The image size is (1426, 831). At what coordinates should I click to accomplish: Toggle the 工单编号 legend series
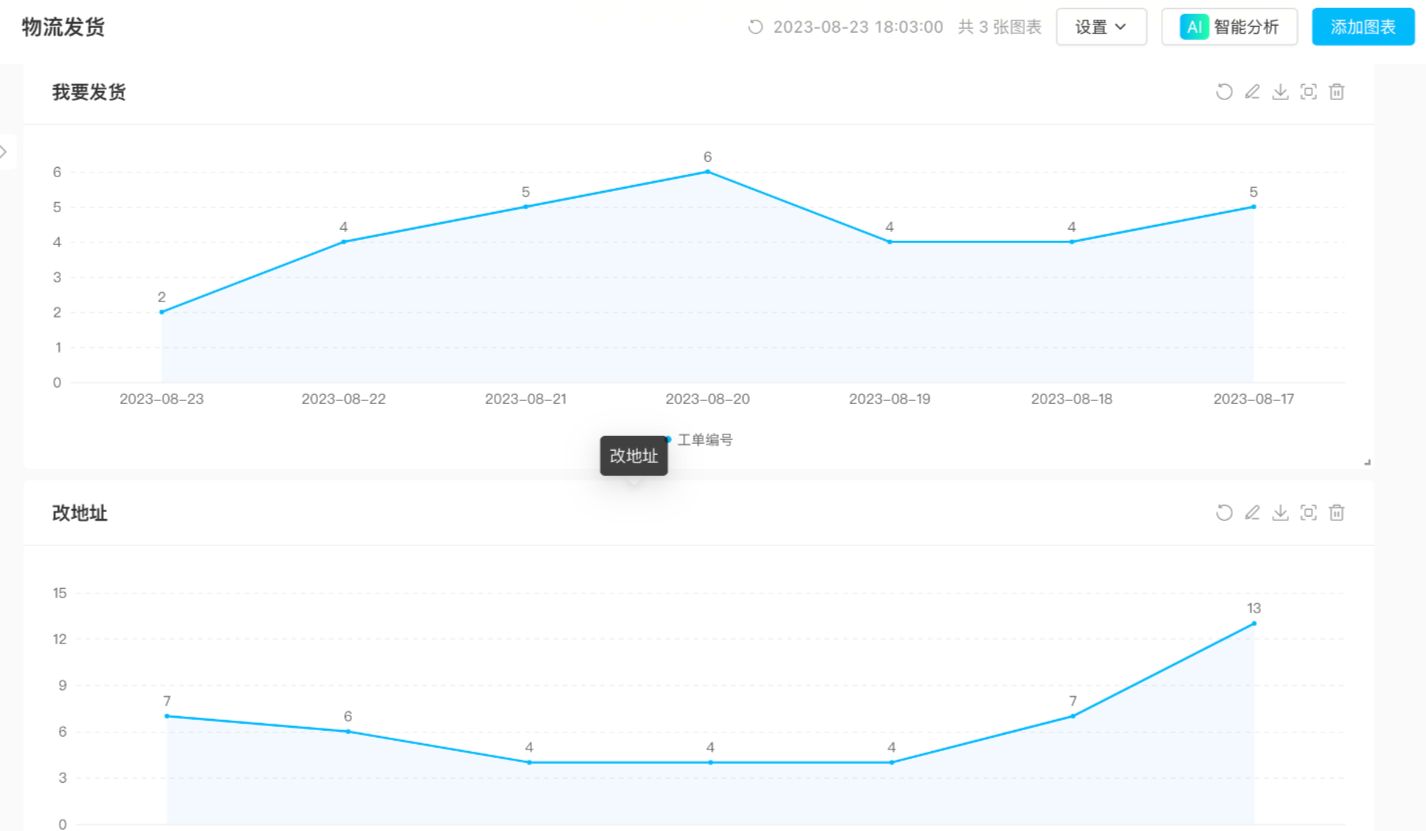[698, 440]
